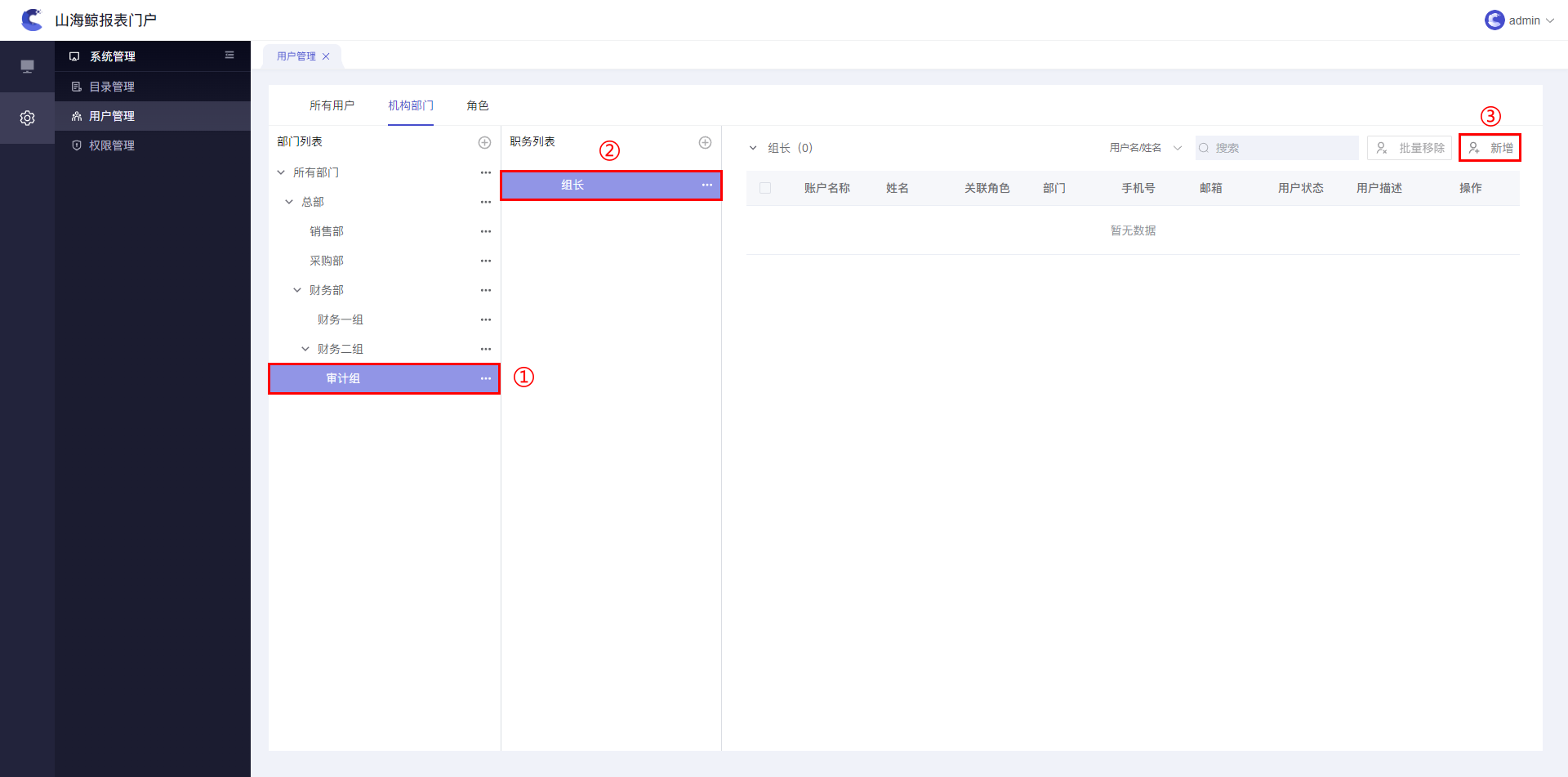Switch to the 角色 tab
This screenshot has height=777, width=1568.
tap(477, 105)
